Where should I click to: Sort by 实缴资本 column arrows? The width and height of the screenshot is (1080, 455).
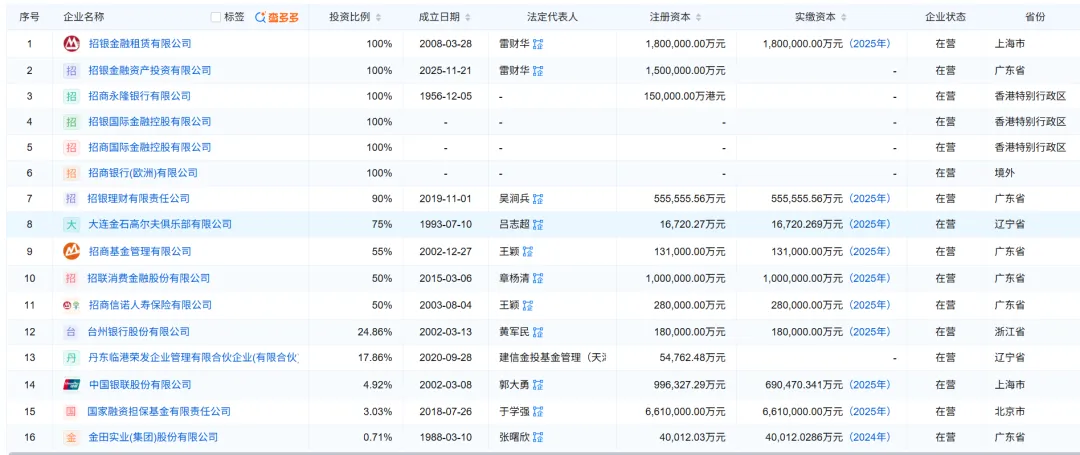(844, 18)
